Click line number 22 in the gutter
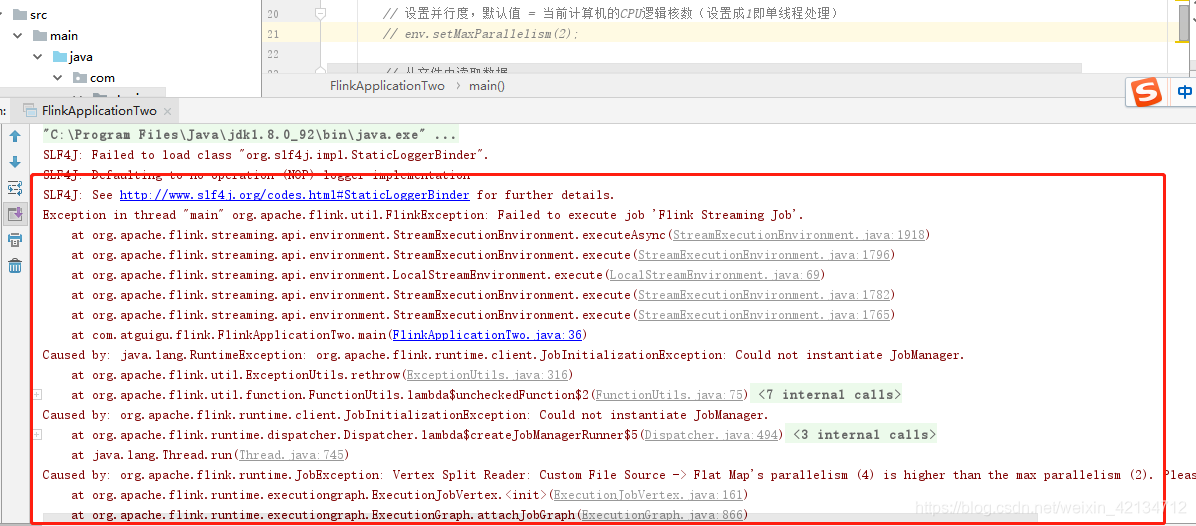 (274, 55)
